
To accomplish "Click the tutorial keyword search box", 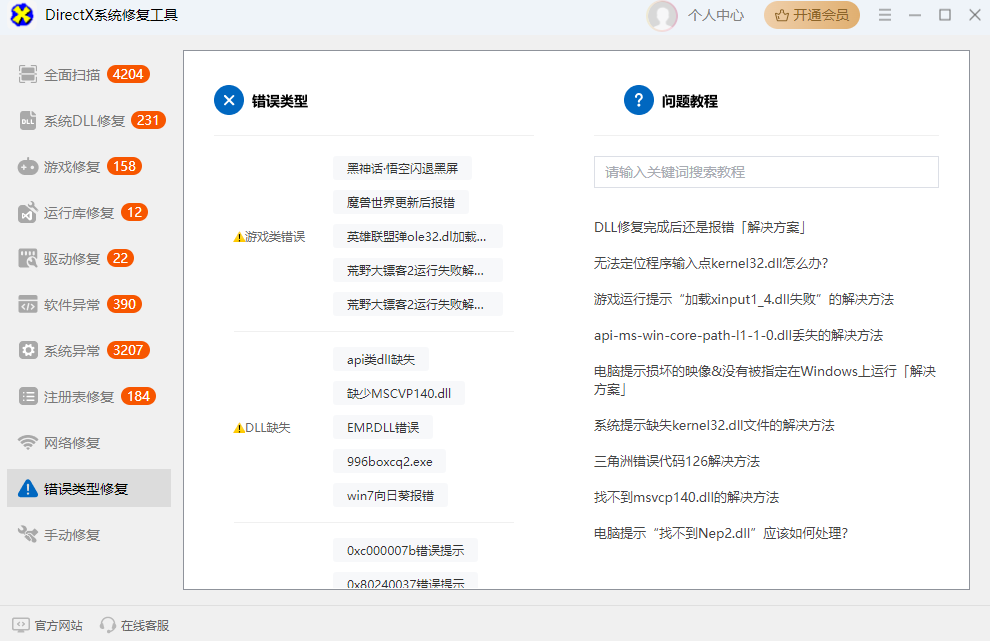I will (x=766, y=172).
